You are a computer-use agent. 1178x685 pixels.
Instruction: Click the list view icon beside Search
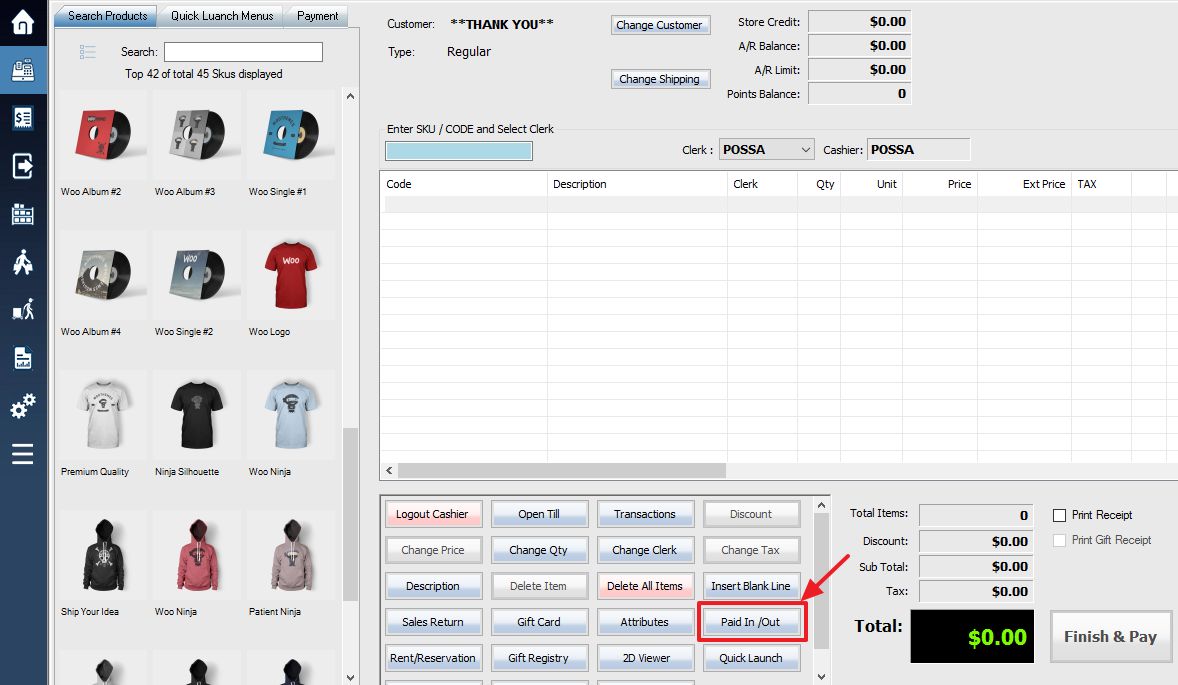click(88, 52)
